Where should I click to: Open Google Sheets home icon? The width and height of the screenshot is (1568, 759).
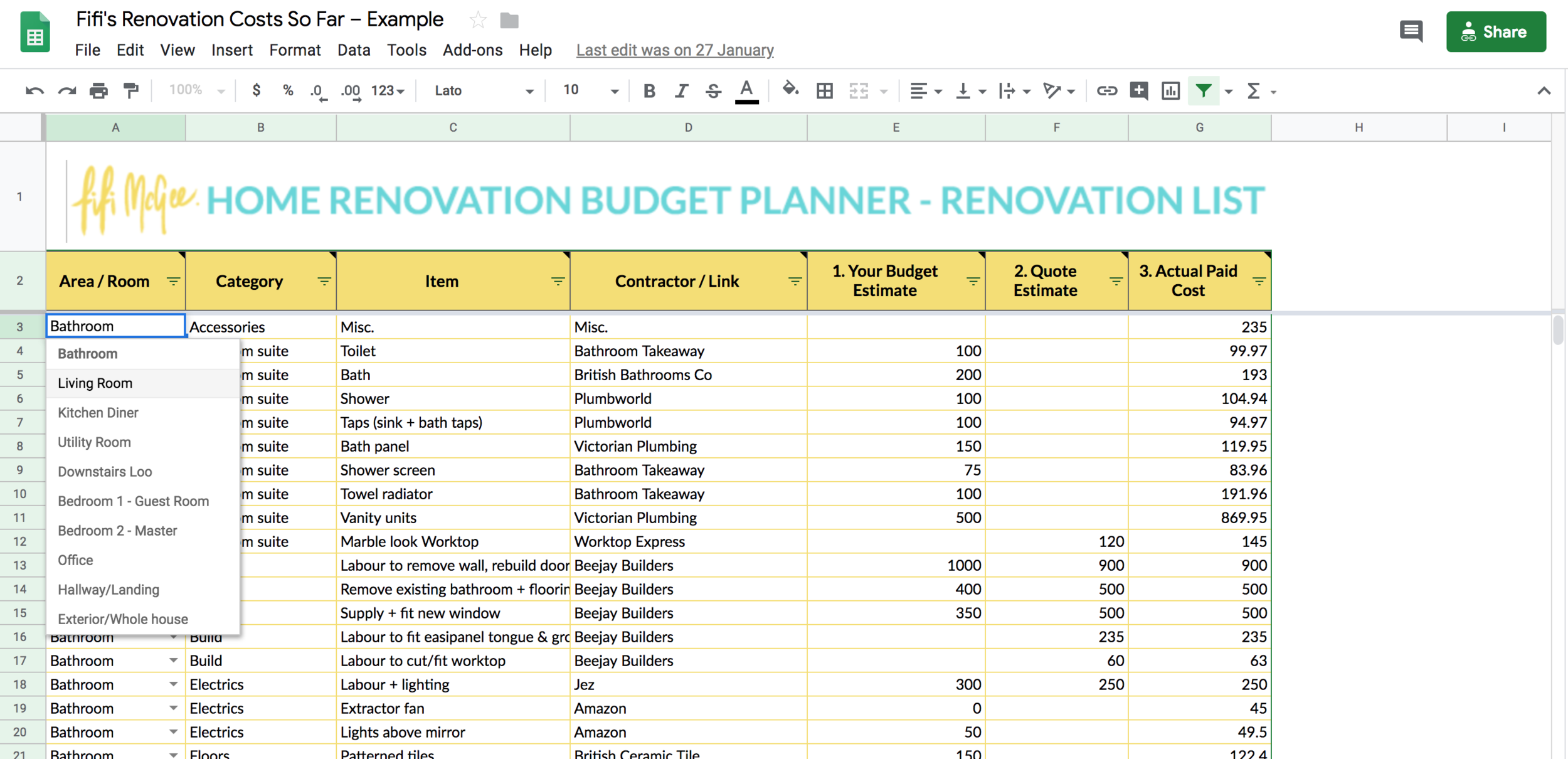click(x=35, y=32)
